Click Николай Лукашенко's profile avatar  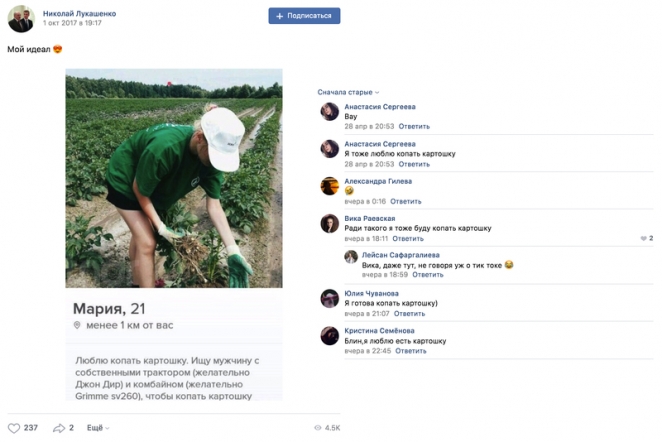(x=21, y=17)
